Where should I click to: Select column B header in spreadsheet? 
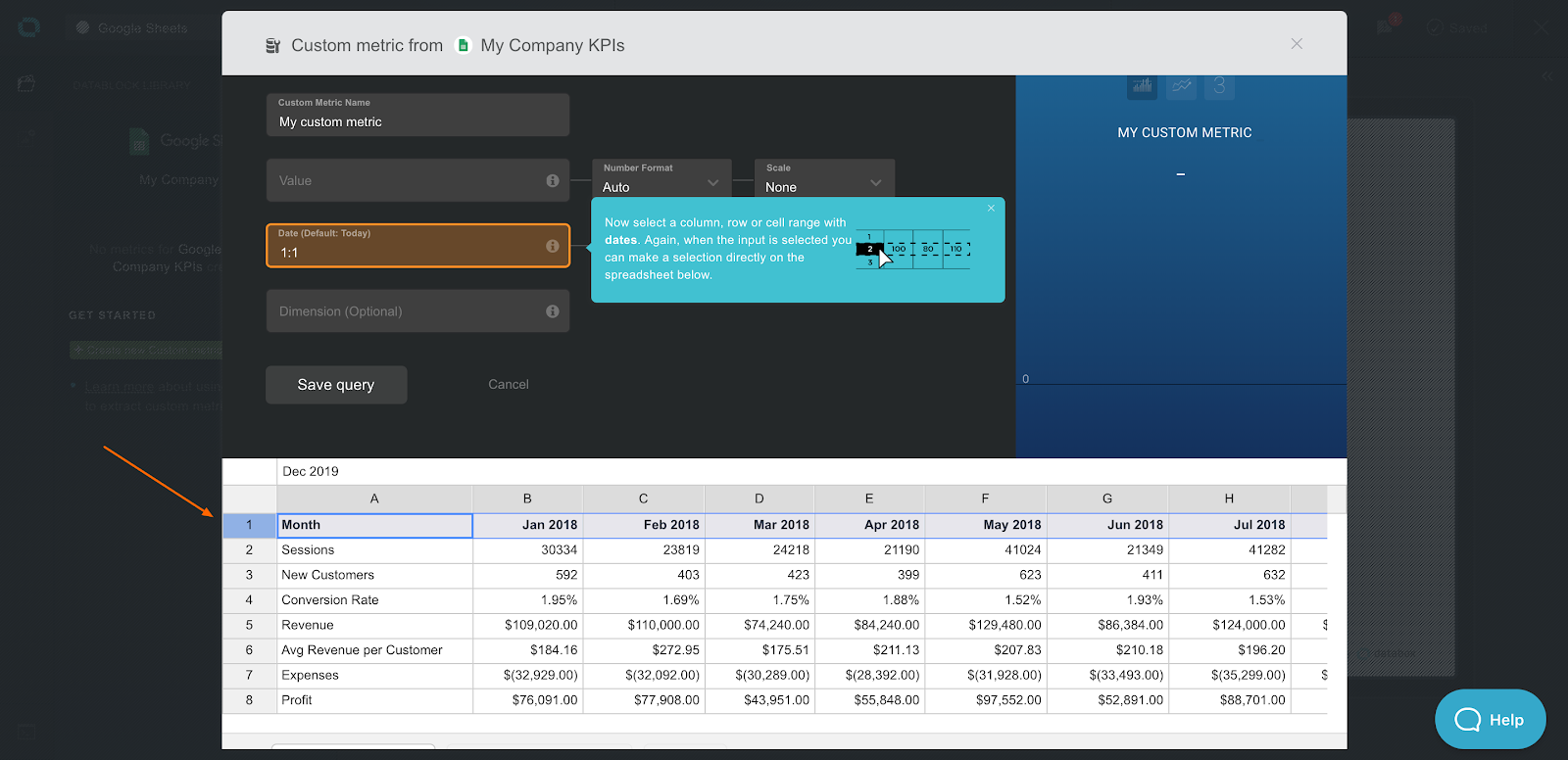click(x=527, y=499)
